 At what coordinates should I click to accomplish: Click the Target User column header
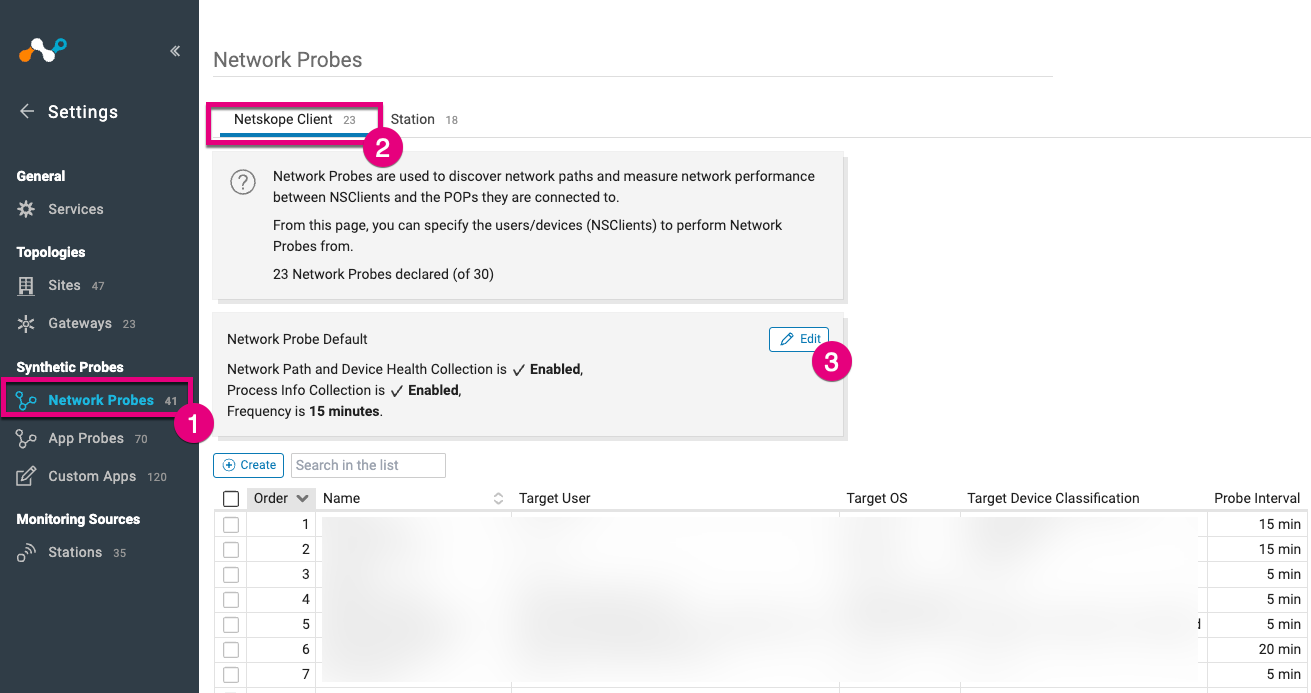(555, 498)
